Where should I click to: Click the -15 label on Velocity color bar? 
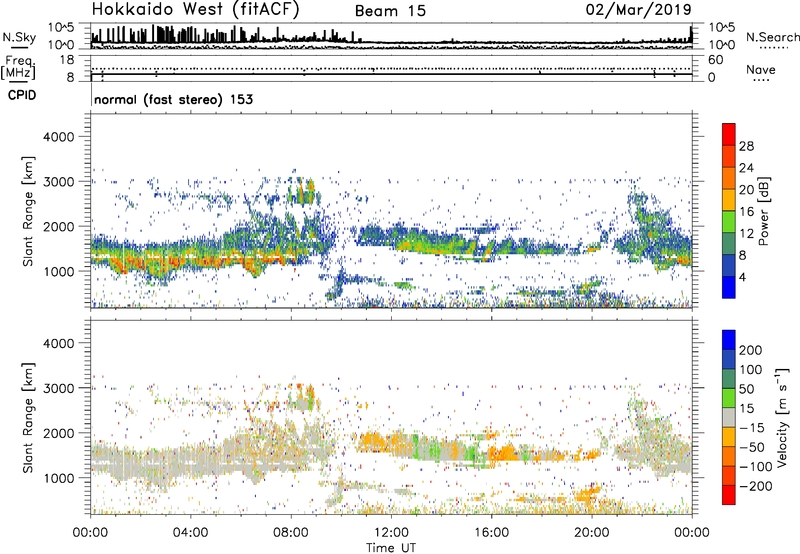pyautogui.click(x=752, y=428)
